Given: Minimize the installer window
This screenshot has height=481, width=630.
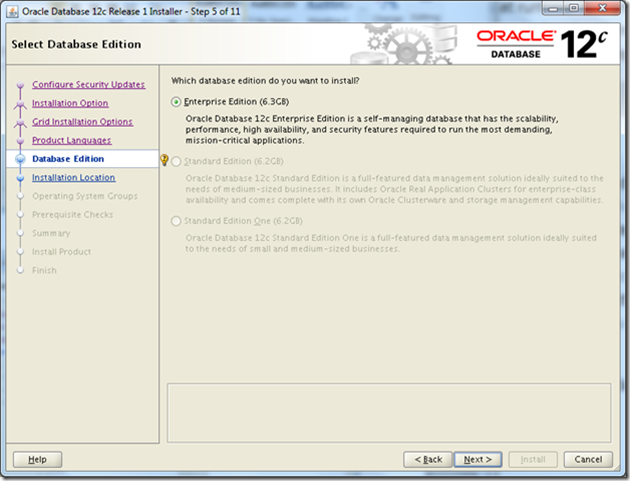Looking at the screenshot, I should click(553, 9).
